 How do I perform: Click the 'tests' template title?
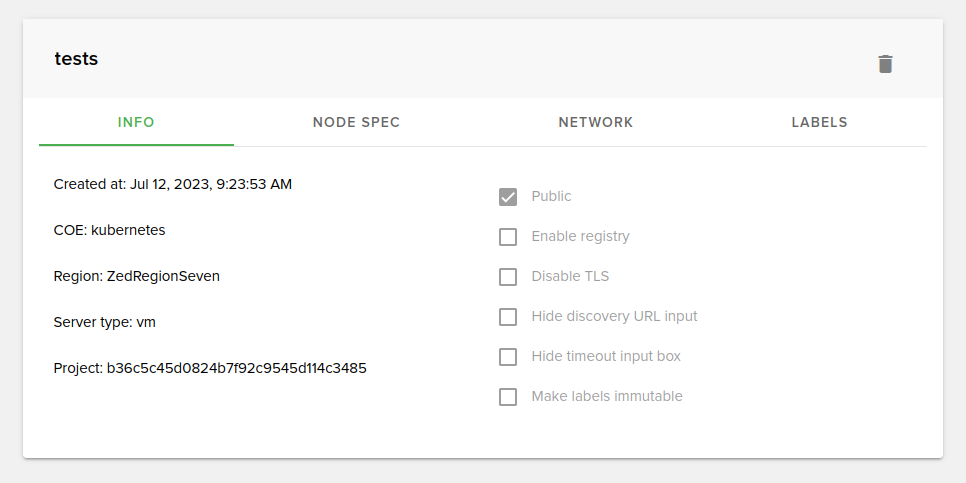(76, 59)
